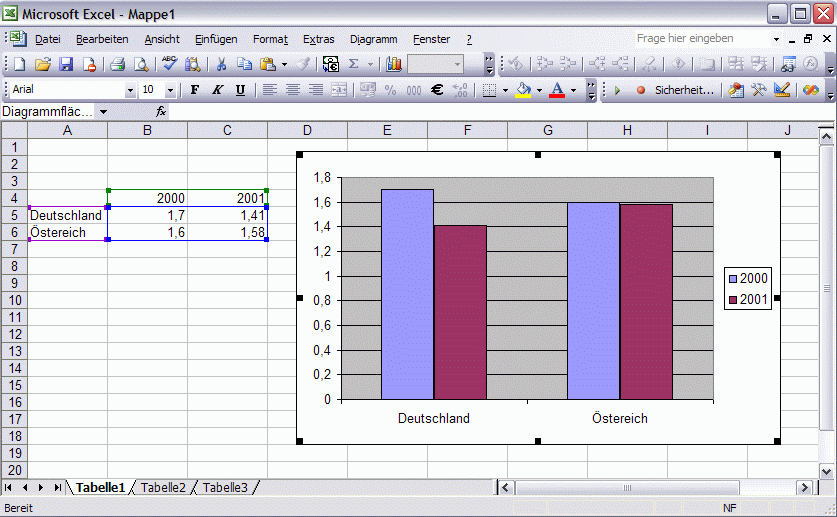This screenshot has width=837, height=517.
Task: Expand the Arial font name dropdown
Action: [130, 91]
